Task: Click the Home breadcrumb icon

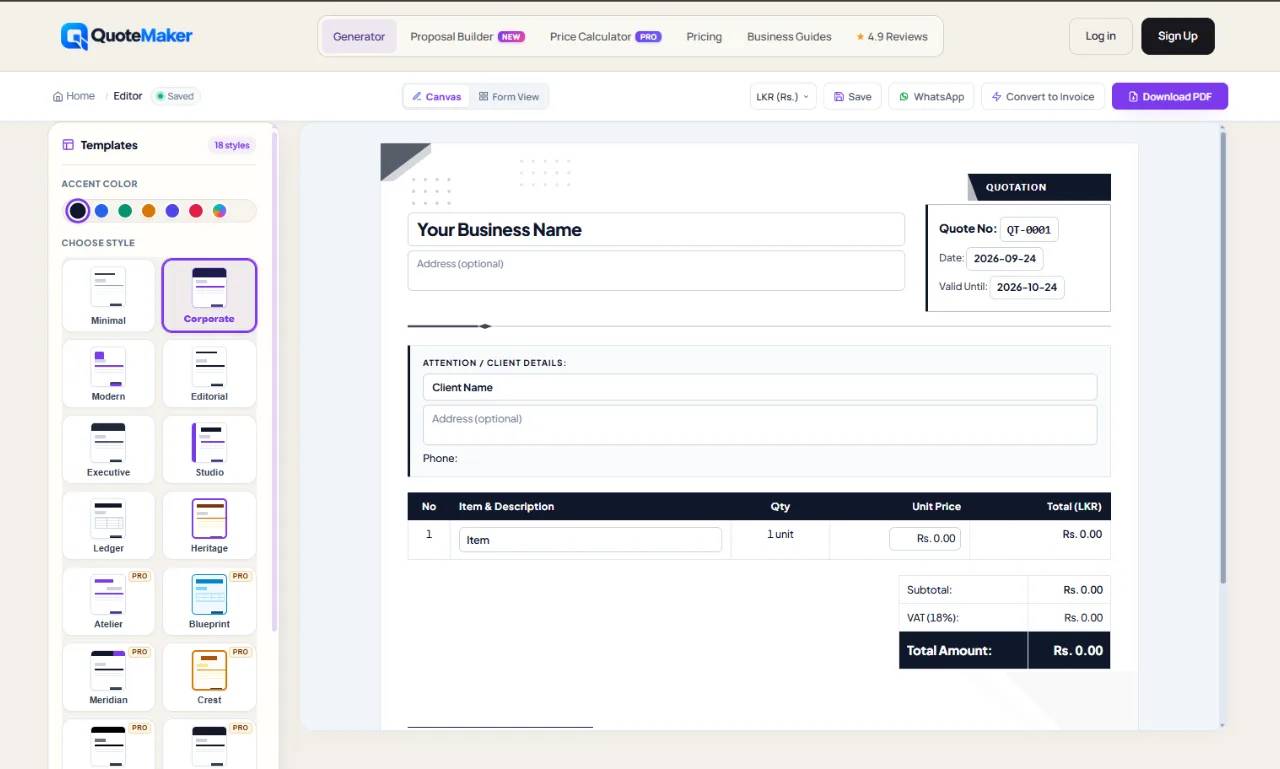Action: click(58, 96)
